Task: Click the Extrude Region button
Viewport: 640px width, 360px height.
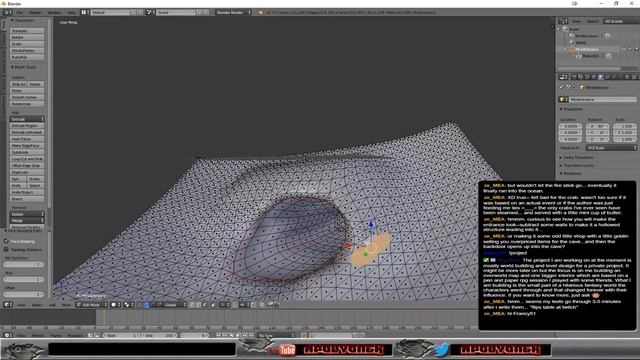Action: [x=27, y=126]
